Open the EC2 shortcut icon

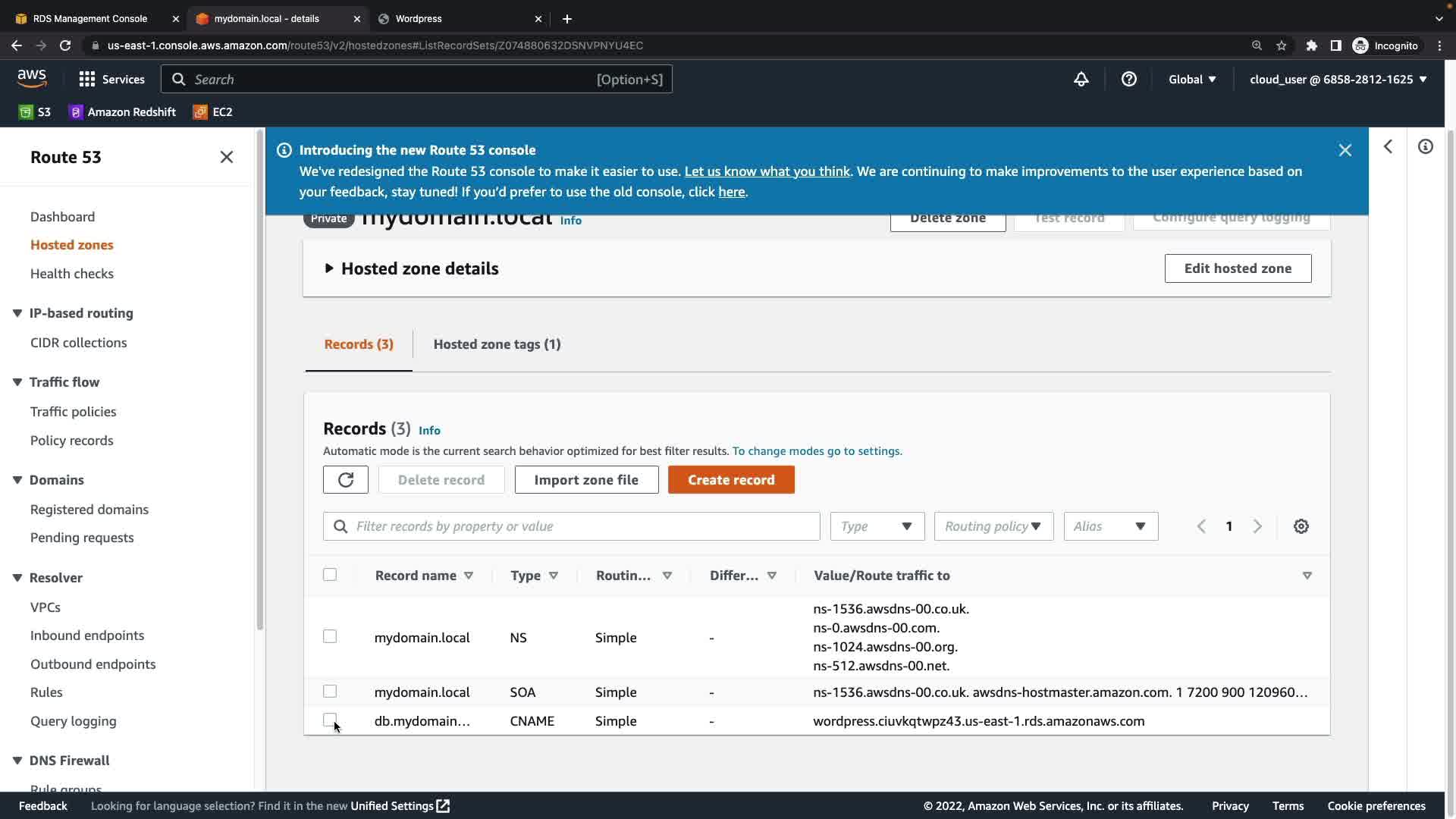click(x=200, y=112)
